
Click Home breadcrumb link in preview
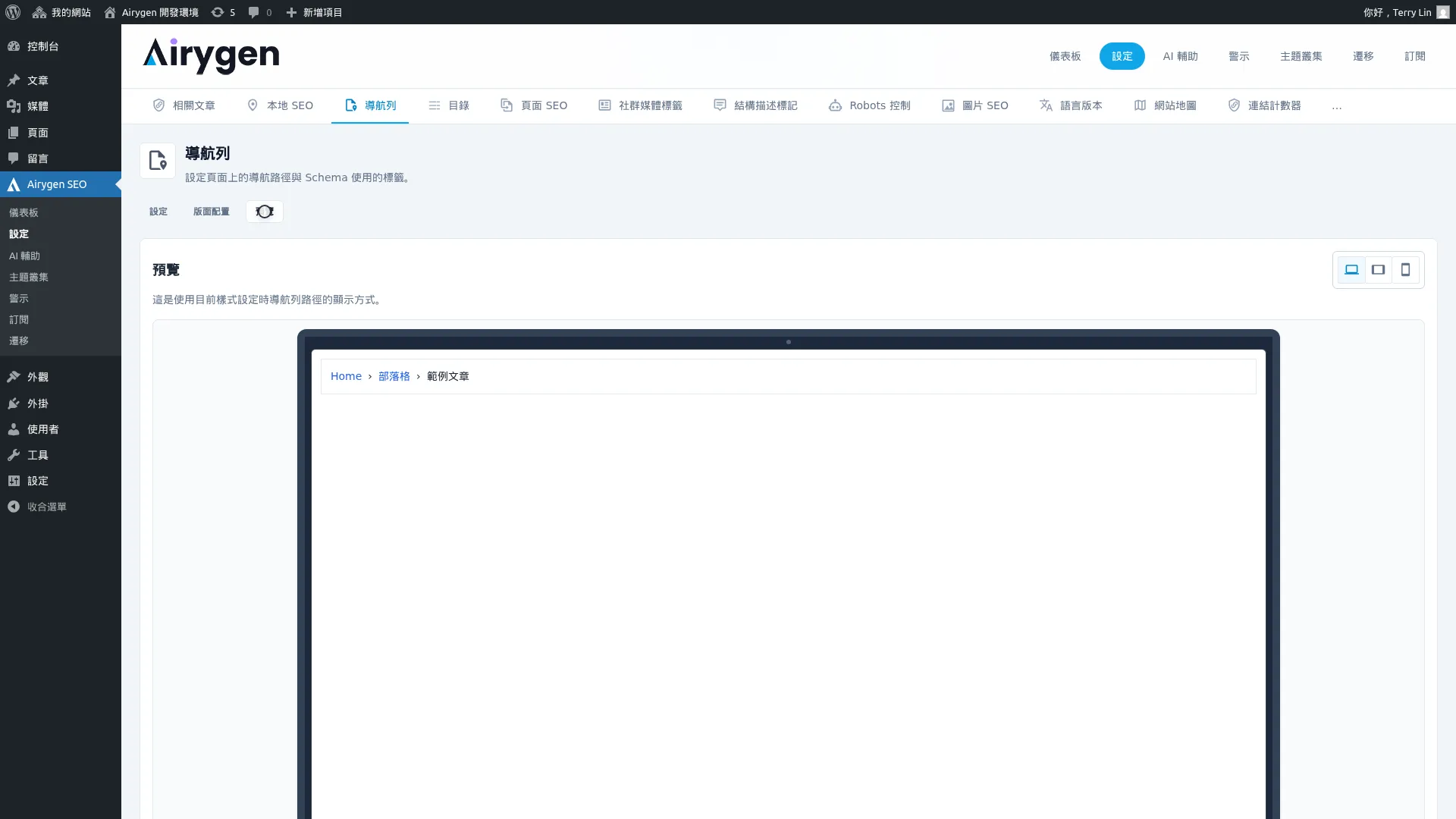pyautogui.click(x=346, y=376)
